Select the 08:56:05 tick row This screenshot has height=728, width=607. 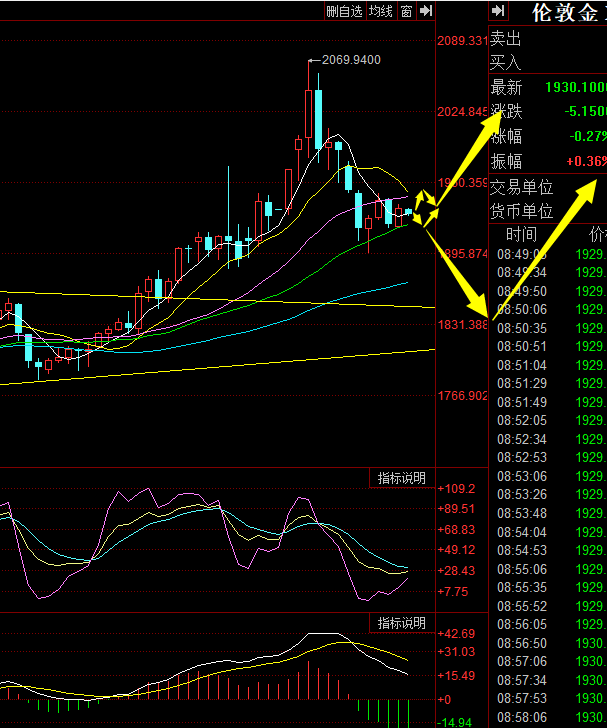(x=552, y=624)
